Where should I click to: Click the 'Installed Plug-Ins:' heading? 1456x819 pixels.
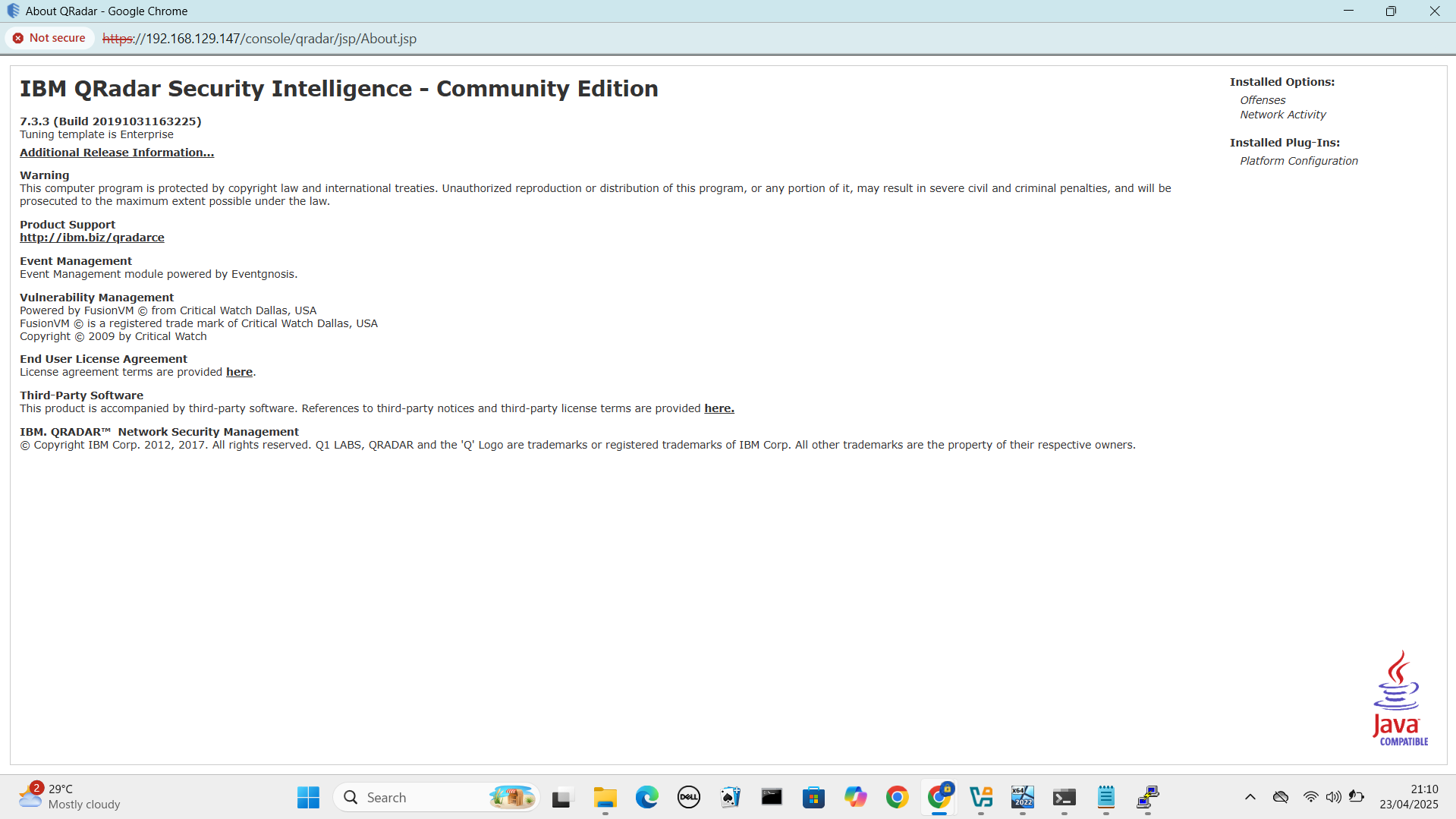point(1285,143)
